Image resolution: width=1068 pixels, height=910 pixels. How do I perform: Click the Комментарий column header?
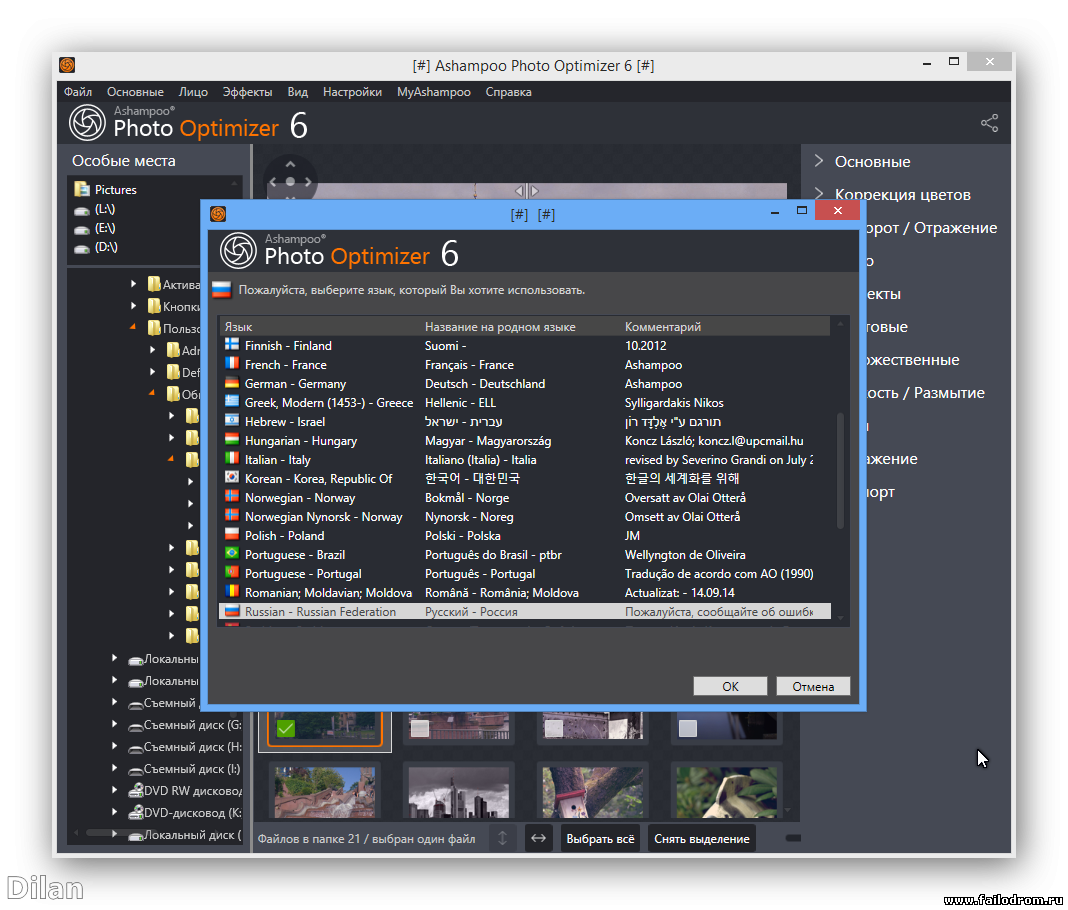click(662, 326)
